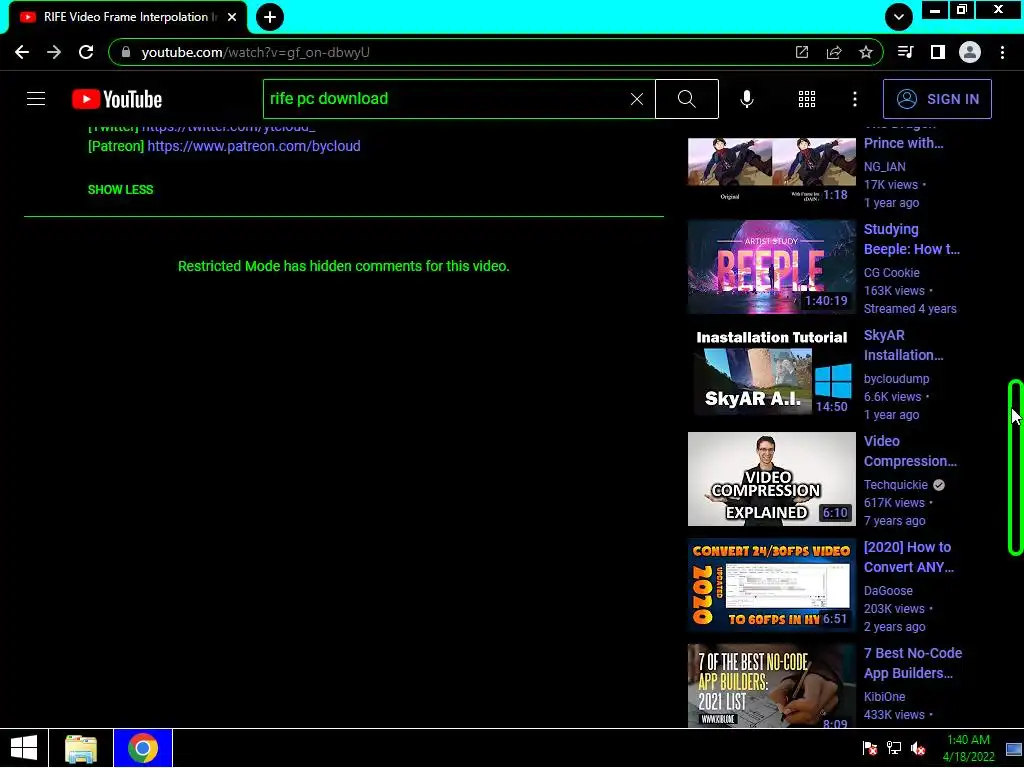Click the page vertical scrollbar thumb
1024x768 pixels.
(x=1016, y=468)
